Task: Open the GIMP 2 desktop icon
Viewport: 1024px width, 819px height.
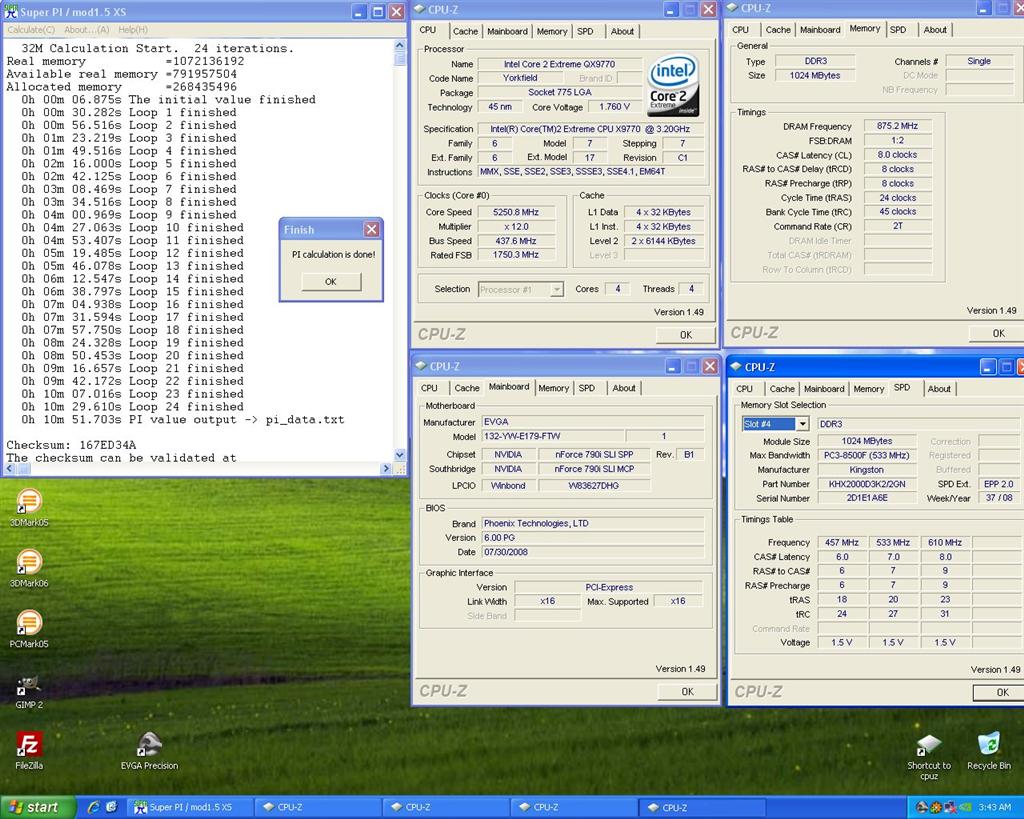Action: [29, 691]
